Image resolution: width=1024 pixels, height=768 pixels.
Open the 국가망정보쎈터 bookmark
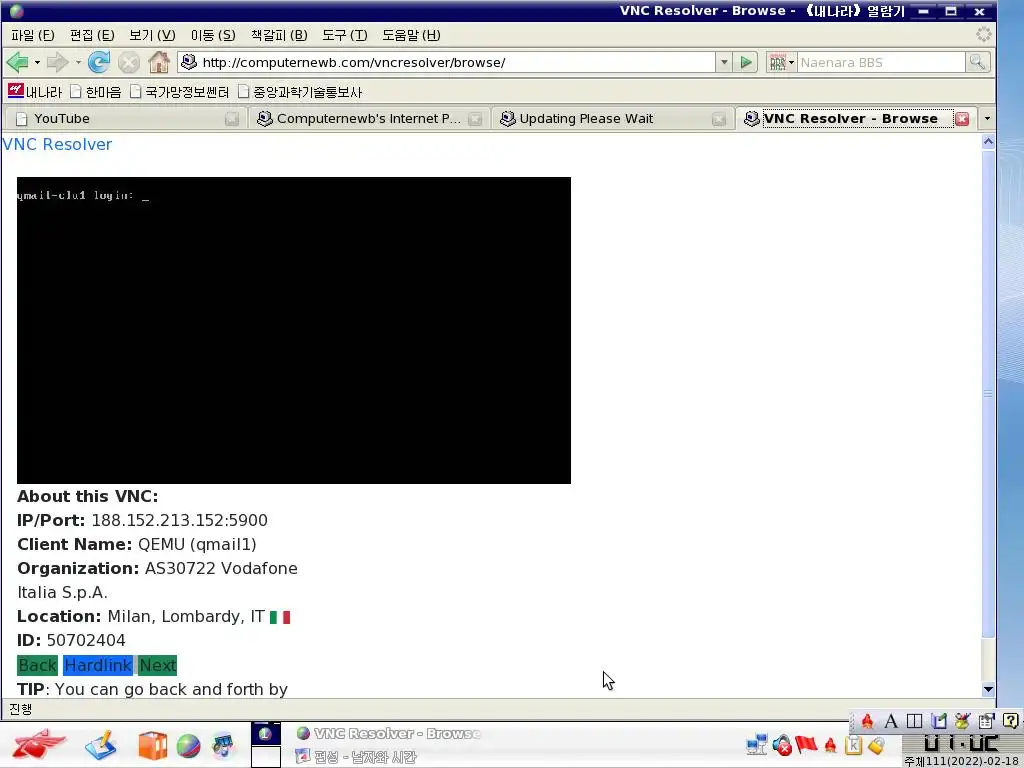pyautogui.click(x=180, y=91)
